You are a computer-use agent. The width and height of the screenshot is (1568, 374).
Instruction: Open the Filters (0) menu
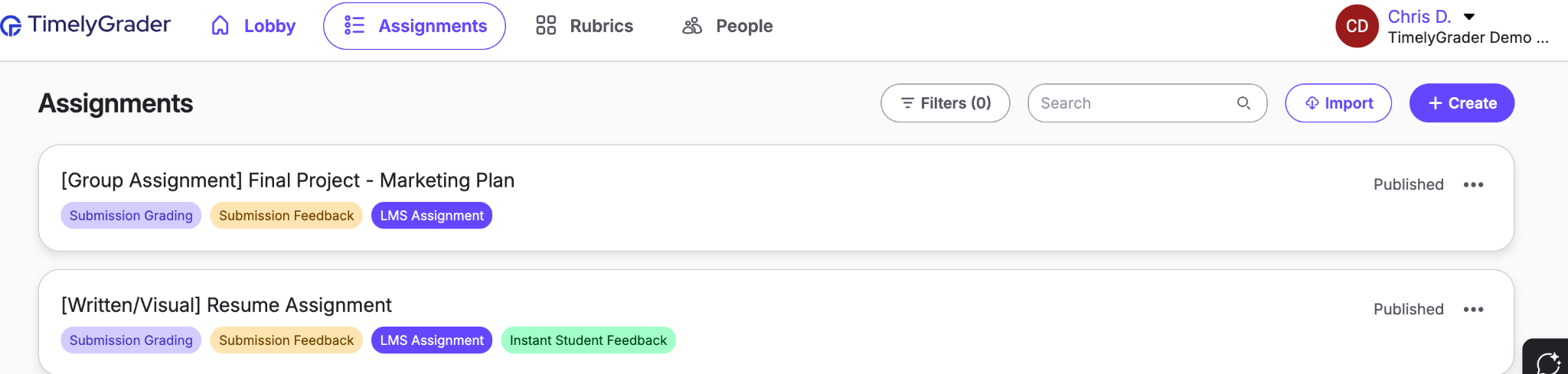click(x=945, y=103)
